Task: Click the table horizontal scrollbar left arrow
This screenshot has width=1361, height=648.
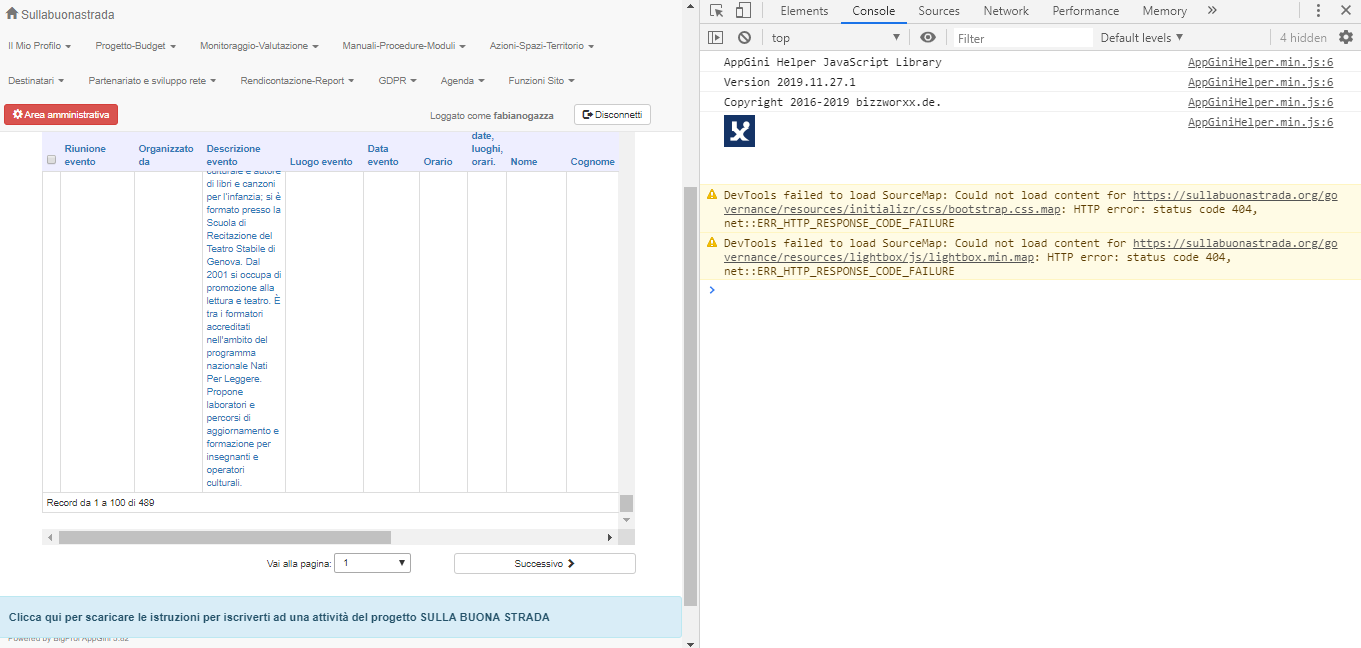Action: [49, 538]
